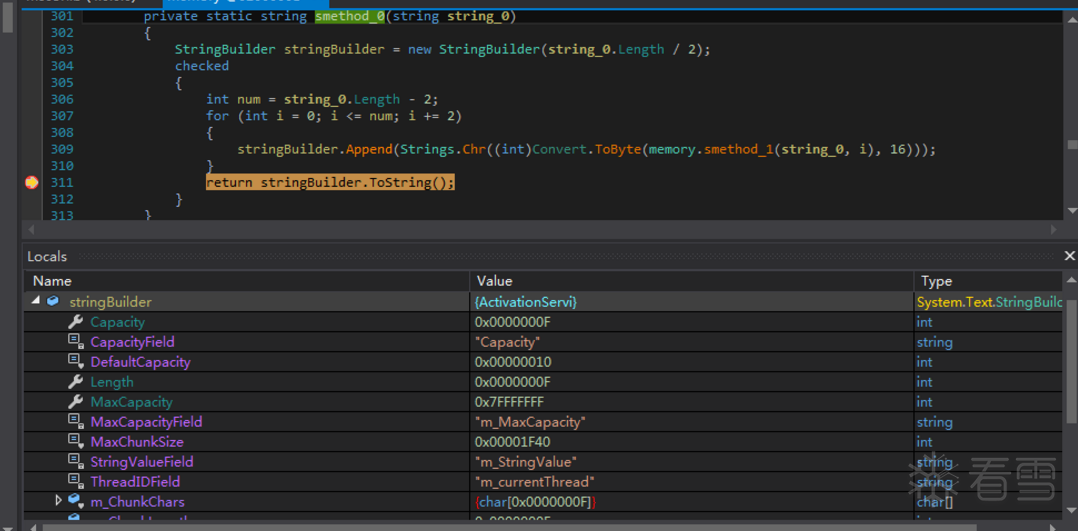The image size is (1078, 532).
Task: Click the wrench icon beside Capacity
Action: click(x=75, y=322)
